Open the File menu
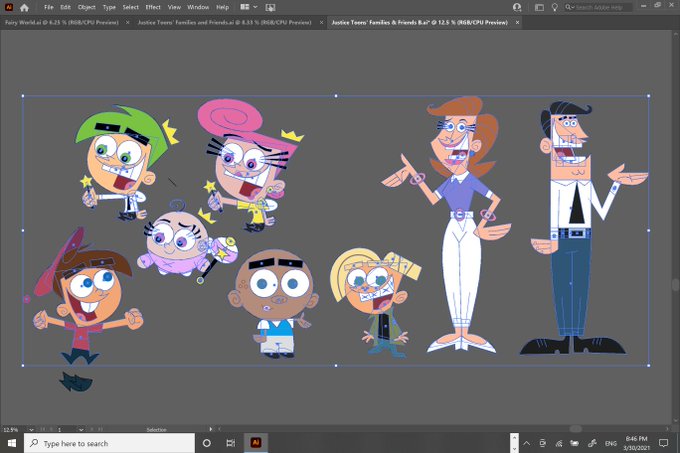The height and width of the screenshot is (453, 680). coord(49,7)
